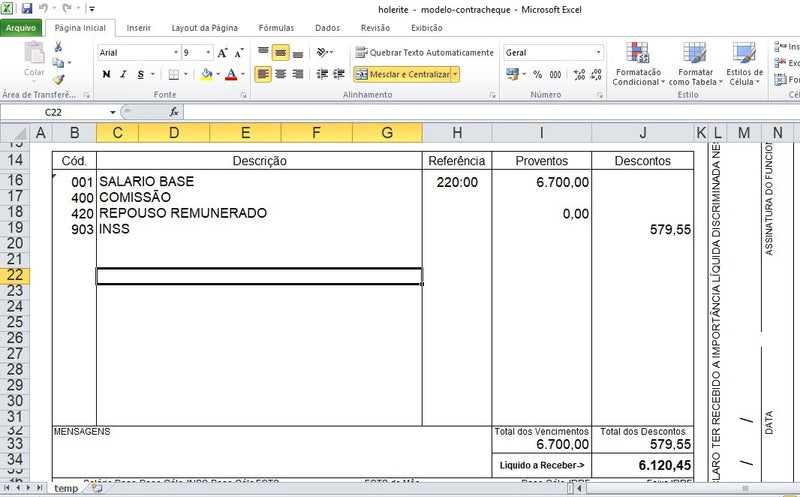800x497 pixels.
Task: Click the Cut scissors icon
Action: (59, 47)
